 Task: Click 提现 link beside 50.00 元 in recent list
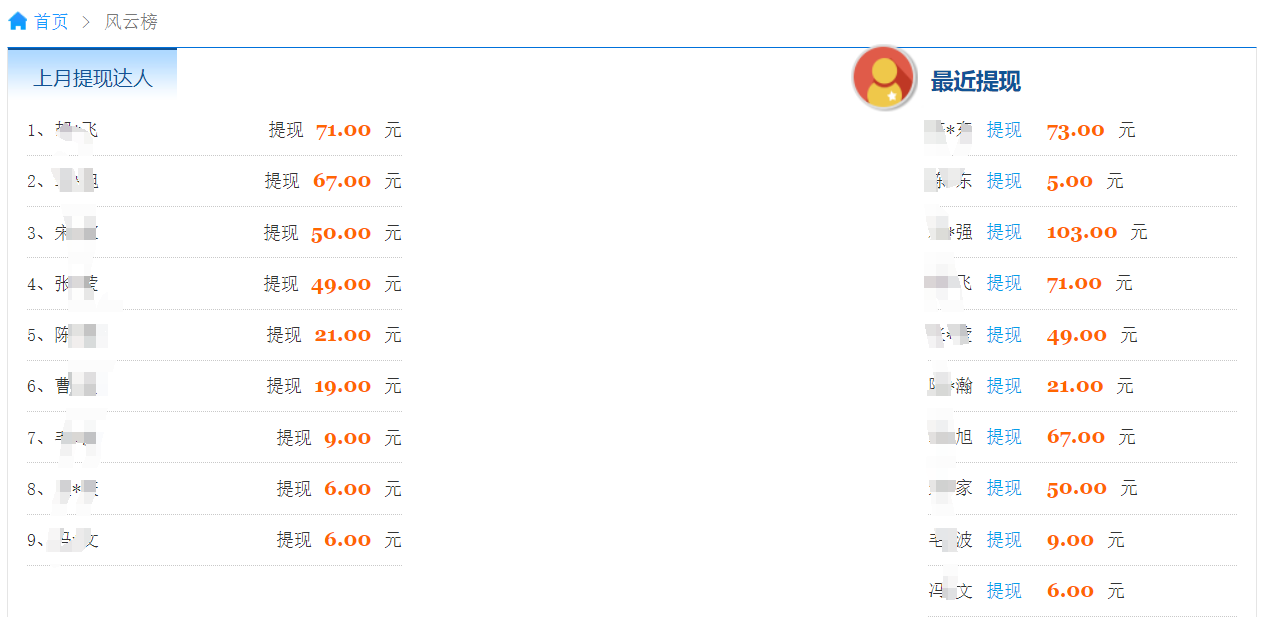coord(1004,488)
